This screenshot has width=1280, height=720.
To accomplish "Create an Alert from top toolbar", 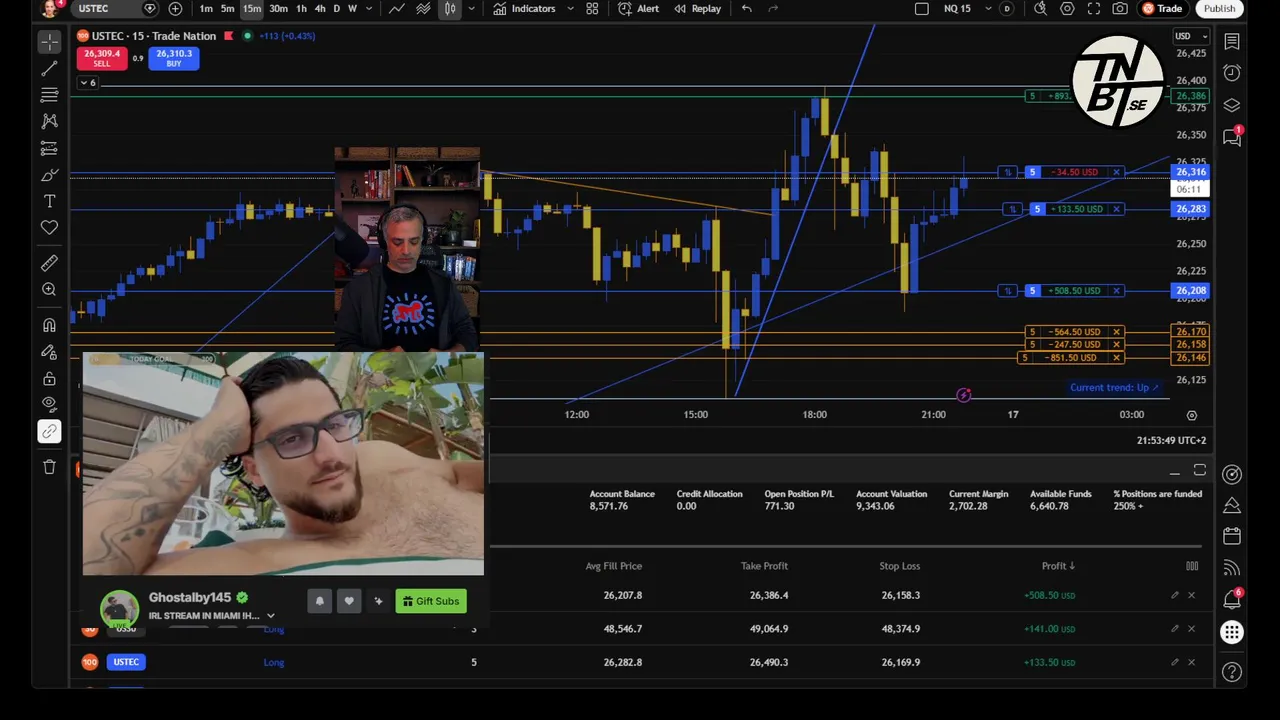I will click(638, 9).
